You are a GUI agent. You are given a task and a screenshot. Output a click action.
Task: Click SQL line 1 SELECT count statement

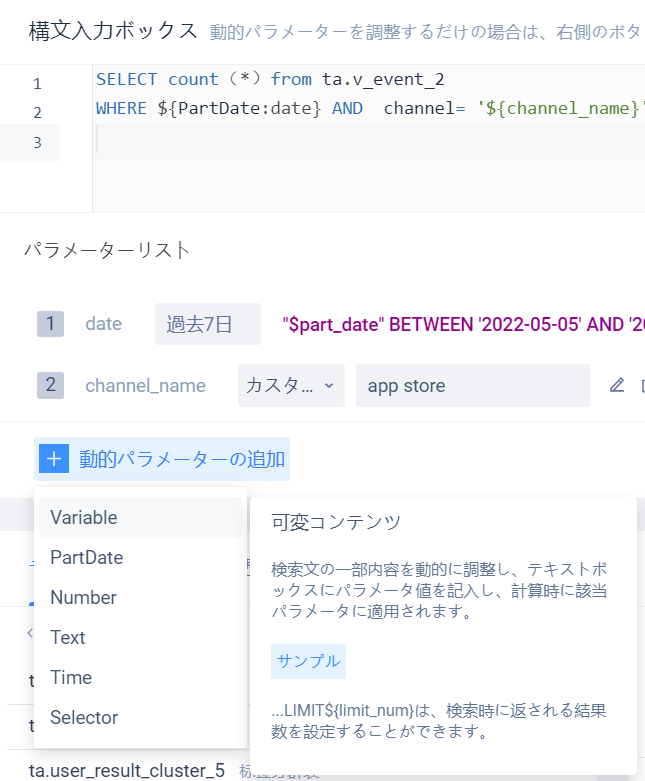tap(270, 79)
